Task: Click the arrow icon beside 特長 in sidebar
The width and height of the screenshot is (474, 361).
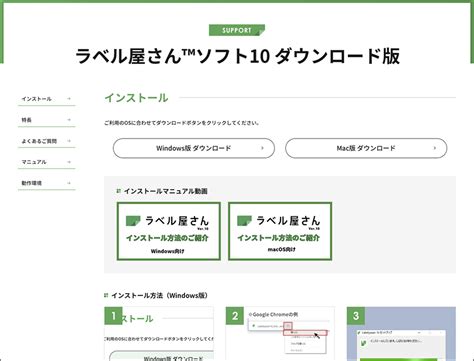Action: click(69, 120)
